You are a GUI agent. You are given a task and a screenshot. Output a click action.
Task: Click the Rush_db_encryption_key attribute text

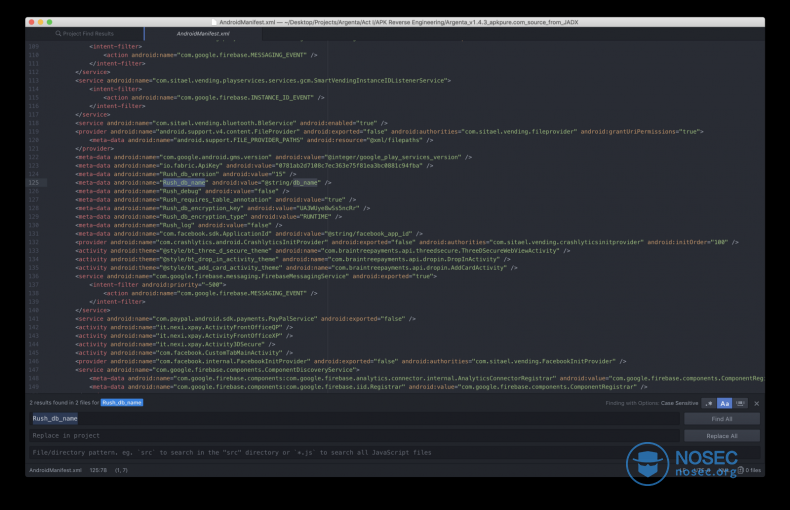click(203, 208)
